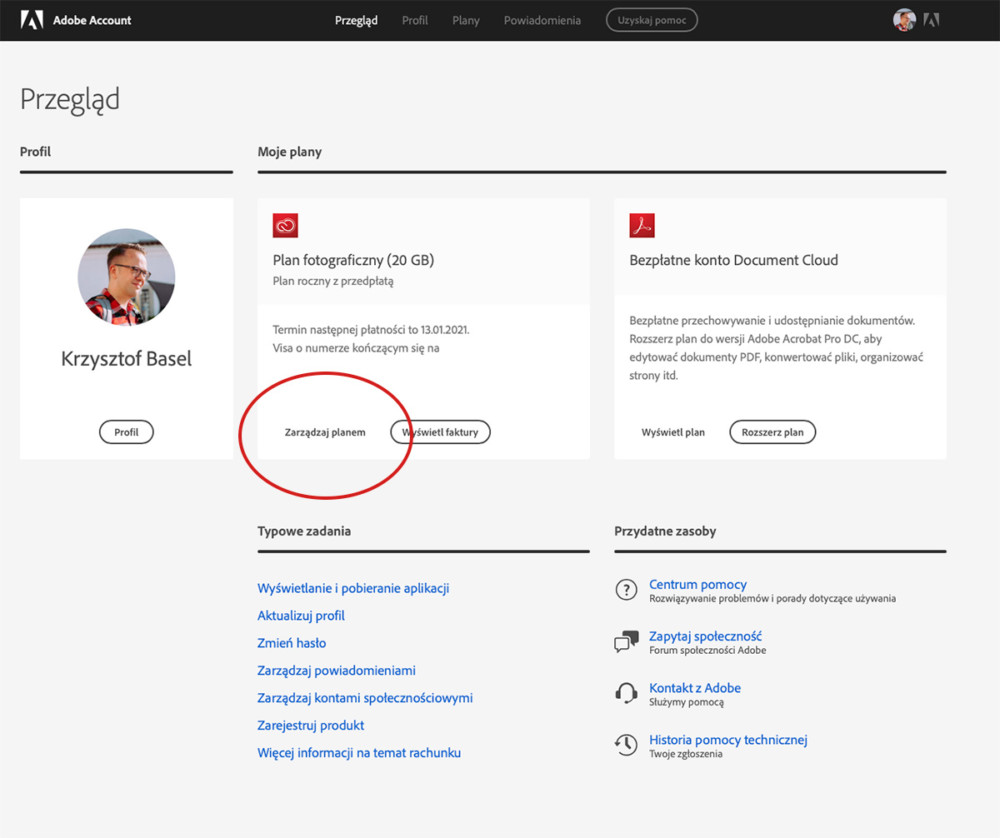Open the Centrum pomocy link
1000x838 pixels.
coord(698,584)
